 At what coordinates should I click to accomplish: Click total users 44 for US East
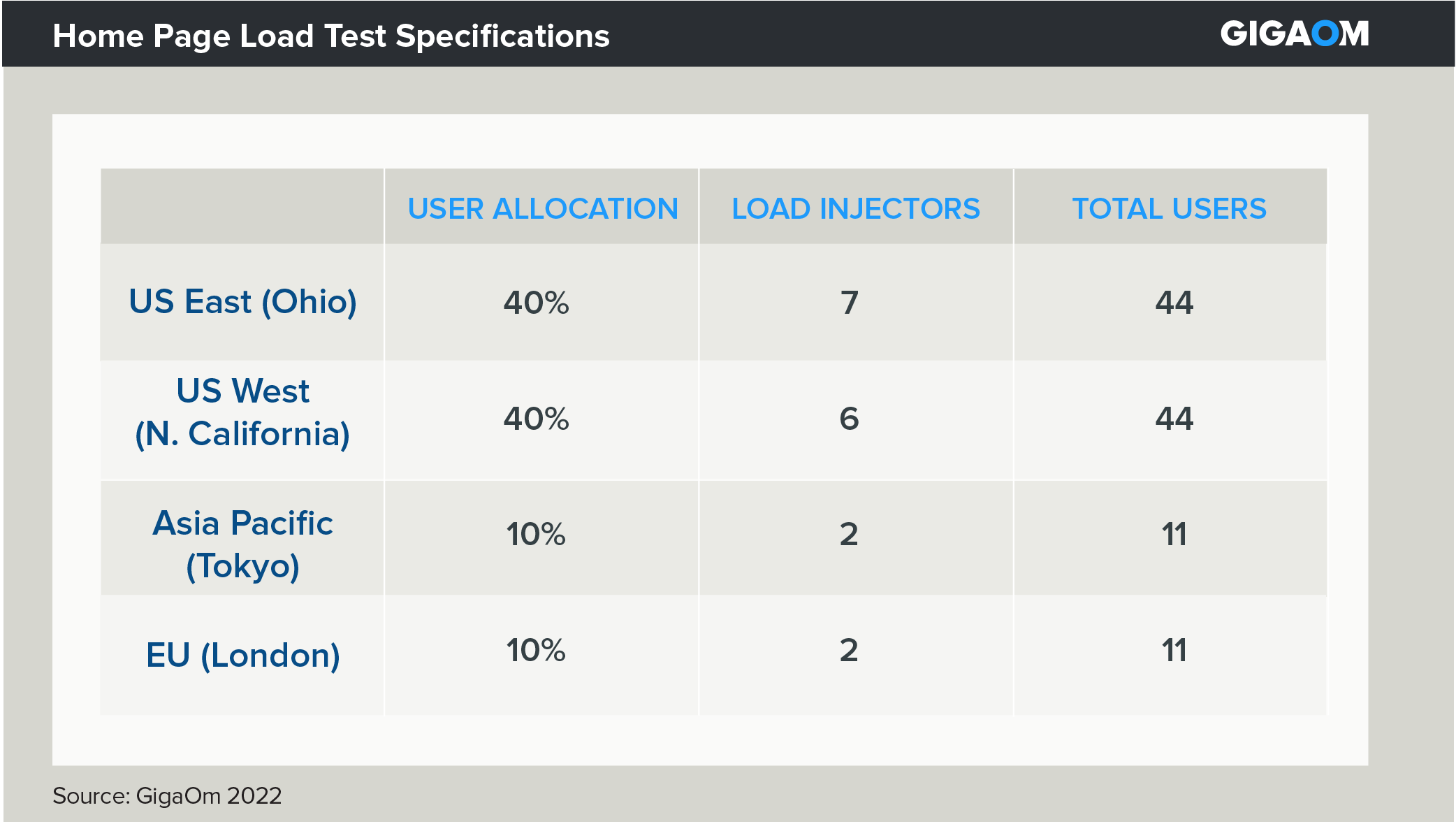(x=1174, y=303)
